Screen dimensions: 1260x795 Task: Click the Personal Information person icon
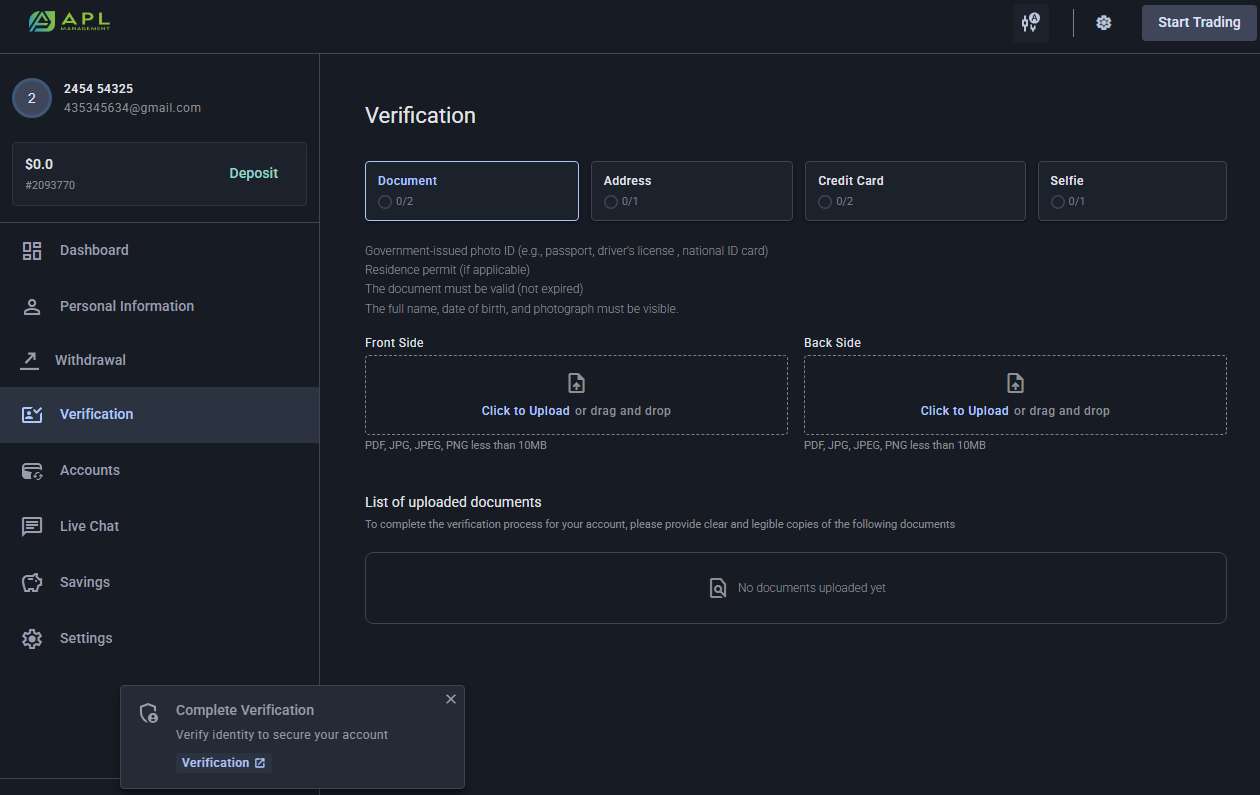(32, 307)
